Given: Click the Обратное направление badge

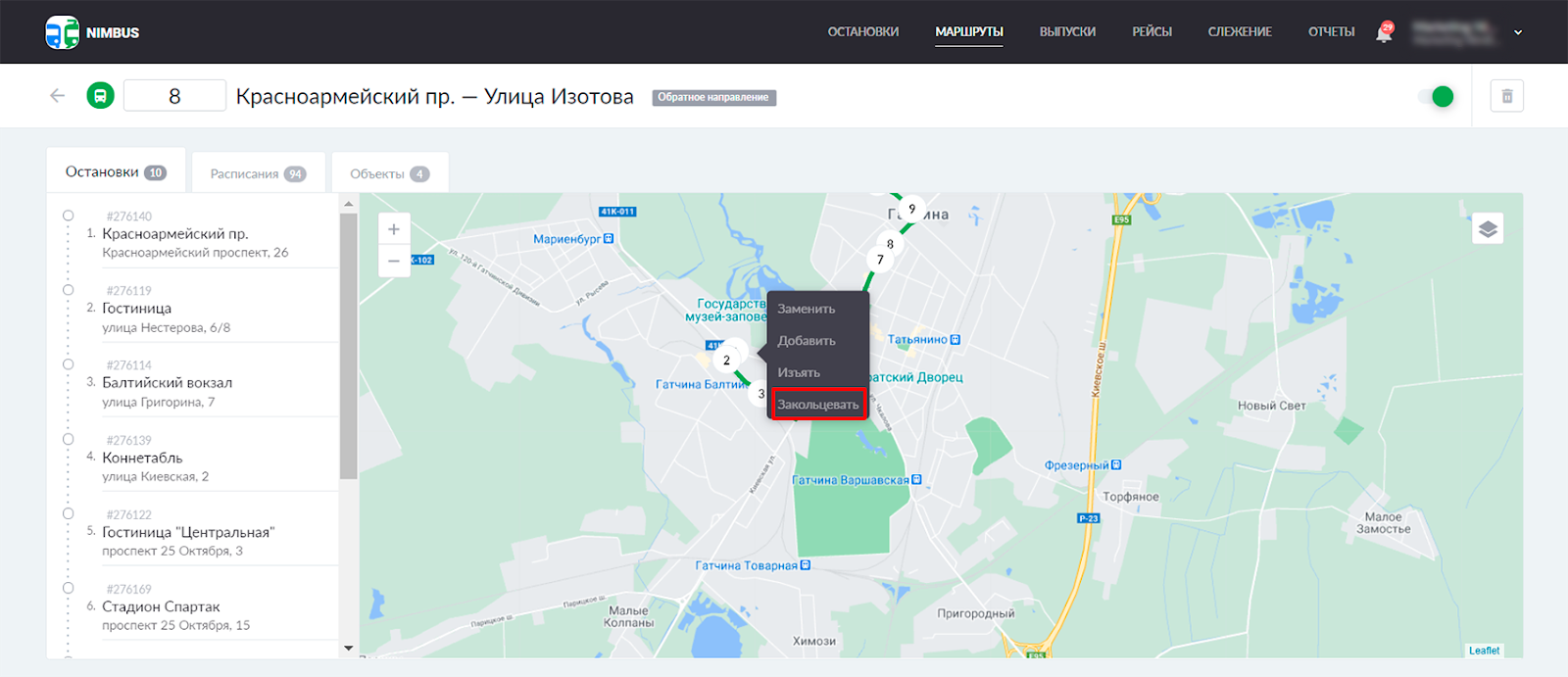Looking at the screenshot, I should click(713, 97).
